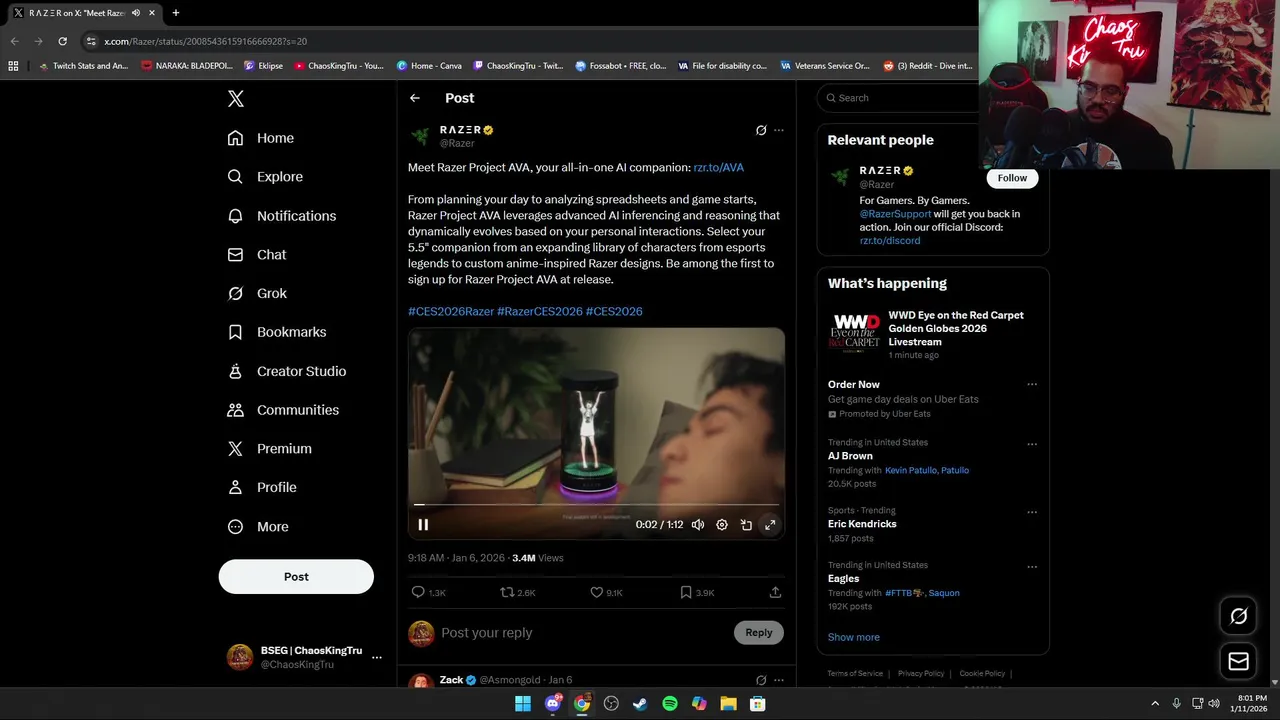
Task: Share the Razer post
Action: point(775,593)
